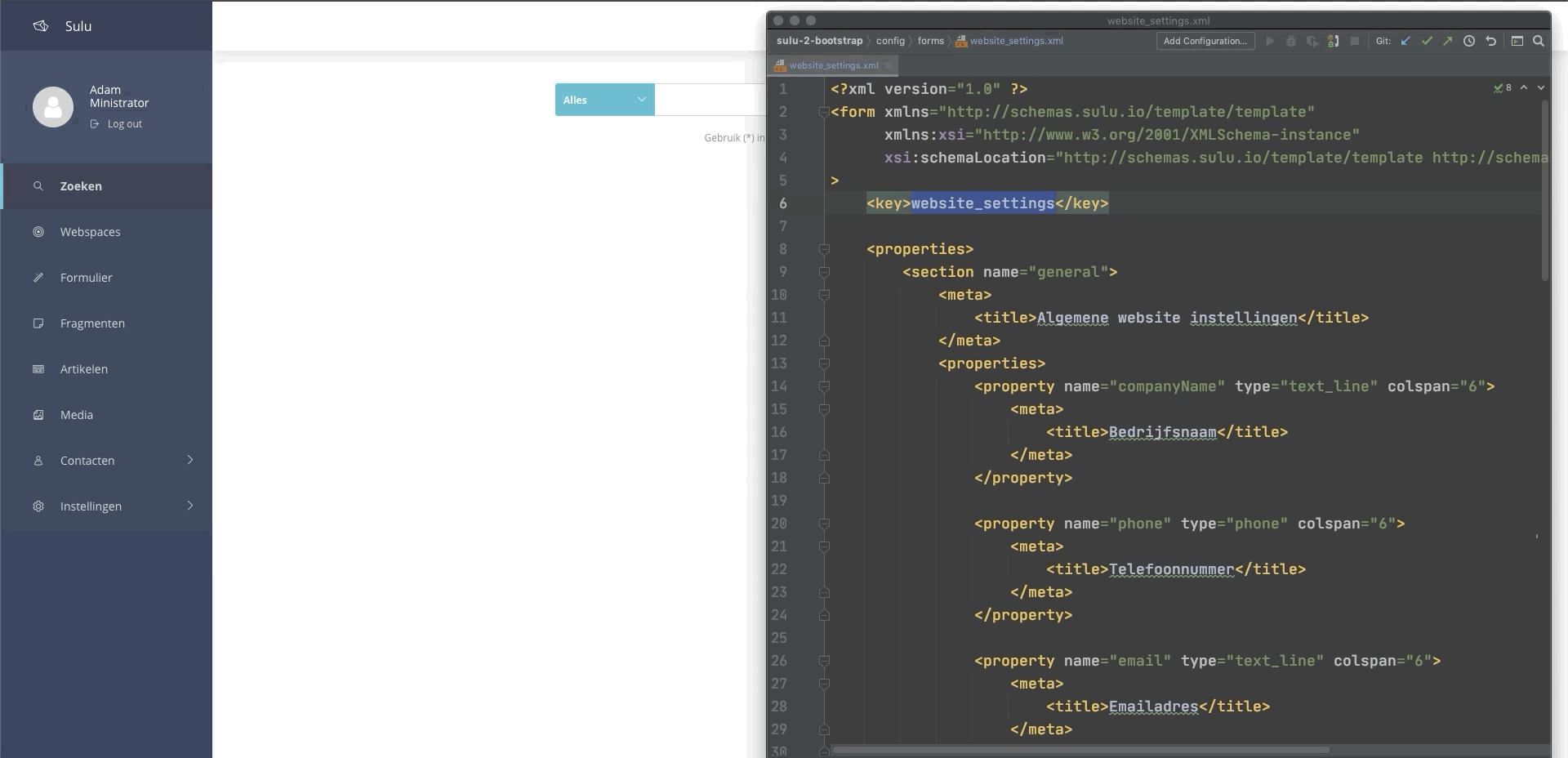Click the editor horizontal scrollbar
Image resolution: width=1568 pixels, height=758 pixels.
[1080, 750]
